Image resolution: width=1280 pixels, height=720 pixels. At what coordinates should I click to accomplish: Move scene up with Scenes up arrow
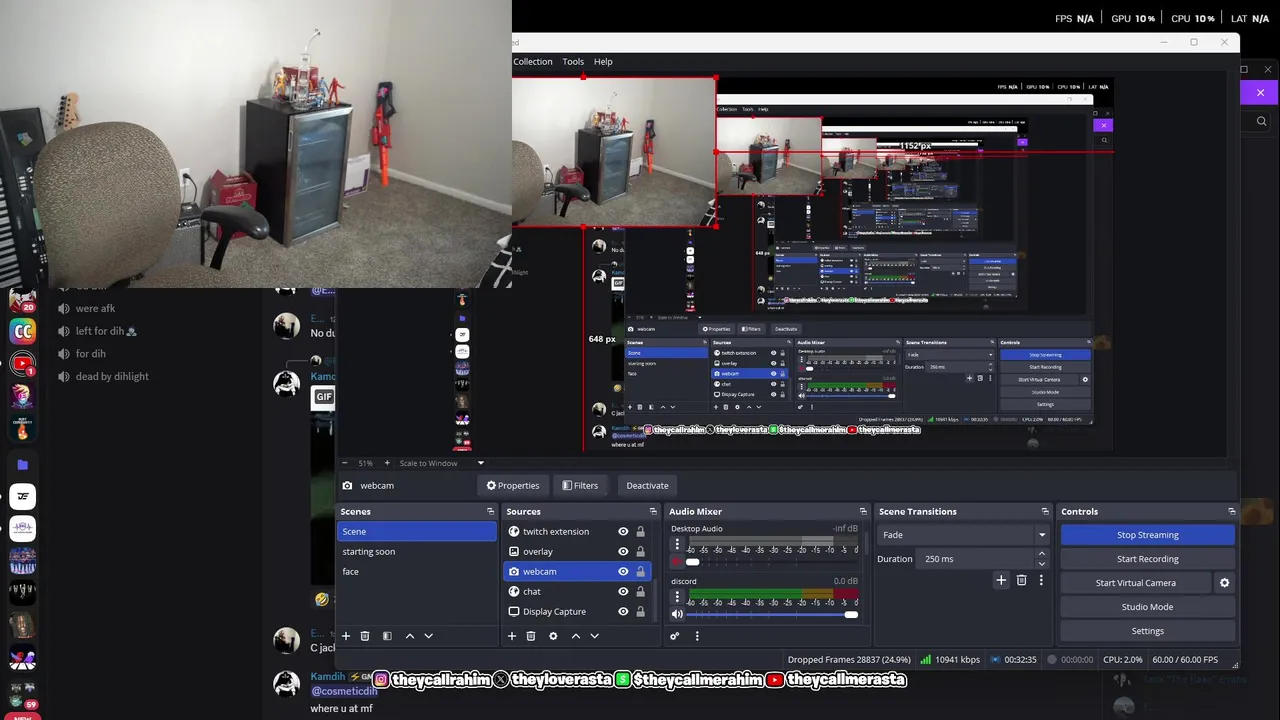point(410,636)
